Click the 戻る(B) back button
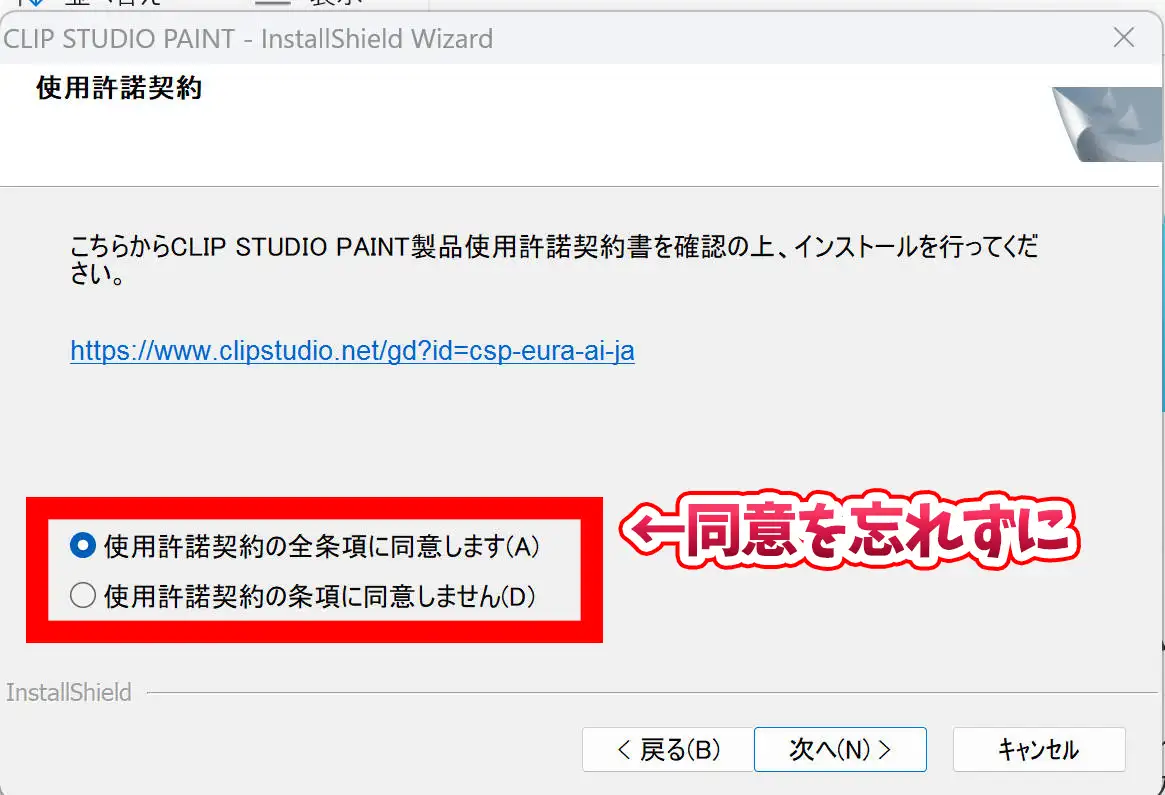Screen dimensions: 1165x795 coord(668,749)
